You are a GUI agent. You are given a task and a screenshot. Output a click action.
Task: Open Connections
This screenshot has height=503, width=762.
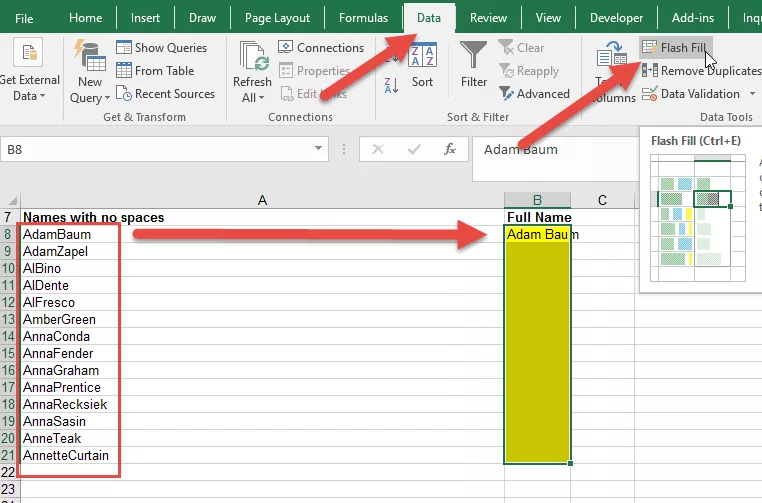321,48
